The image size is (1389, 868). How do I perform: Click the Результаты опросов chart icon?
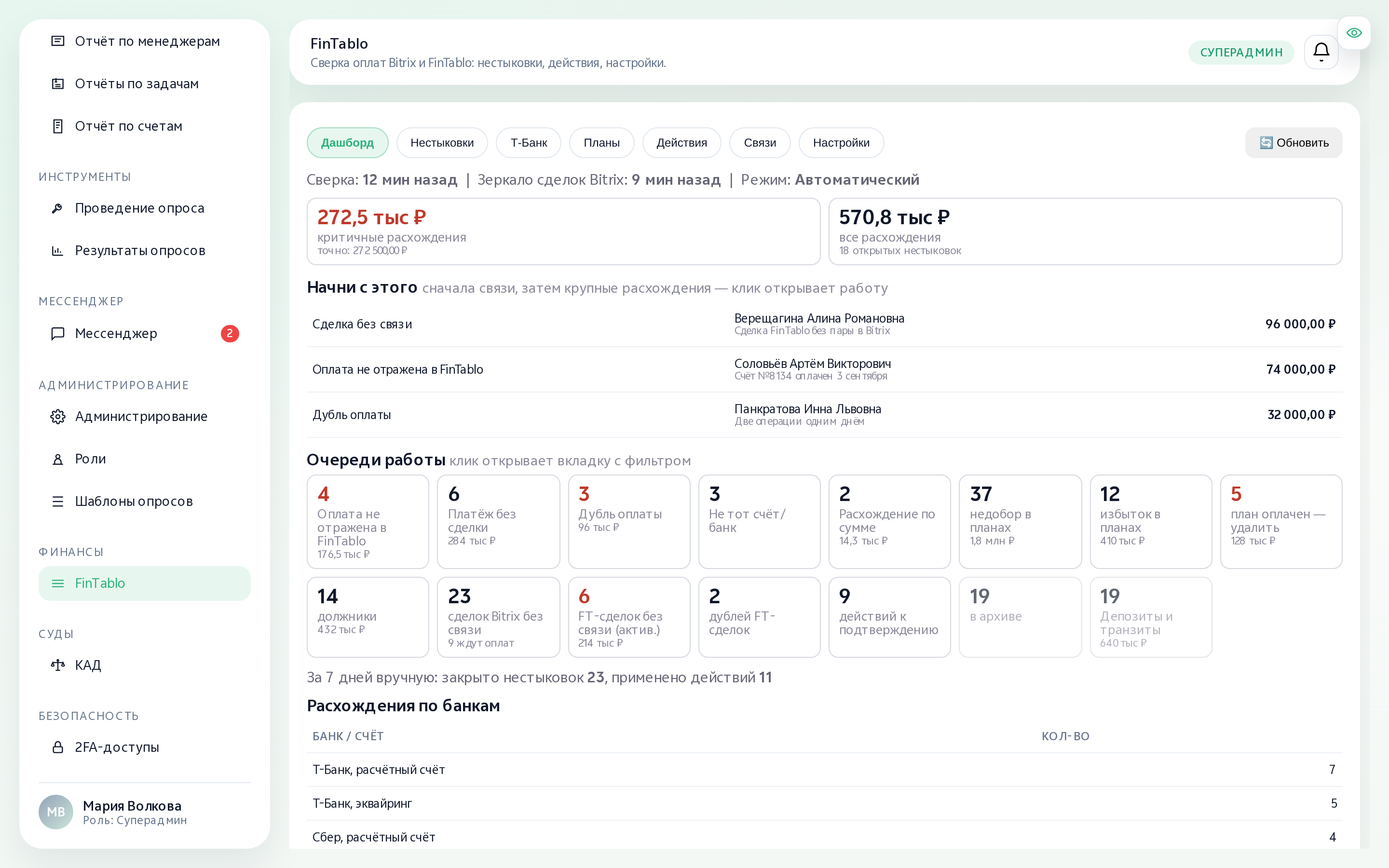pyautogui.click(x=57, y=251)
